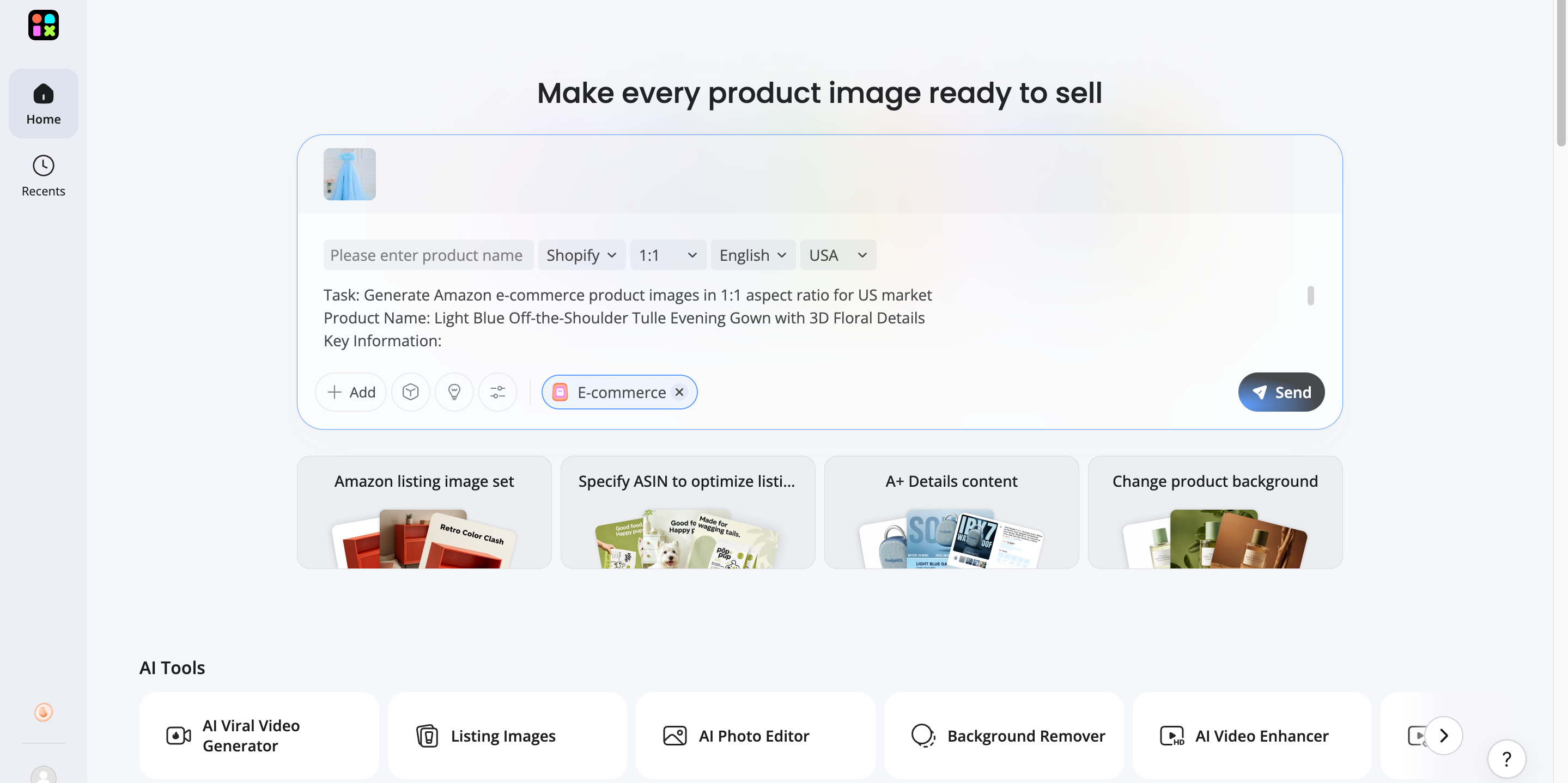Open the AI Photo Editor tool

coord(755,736)
